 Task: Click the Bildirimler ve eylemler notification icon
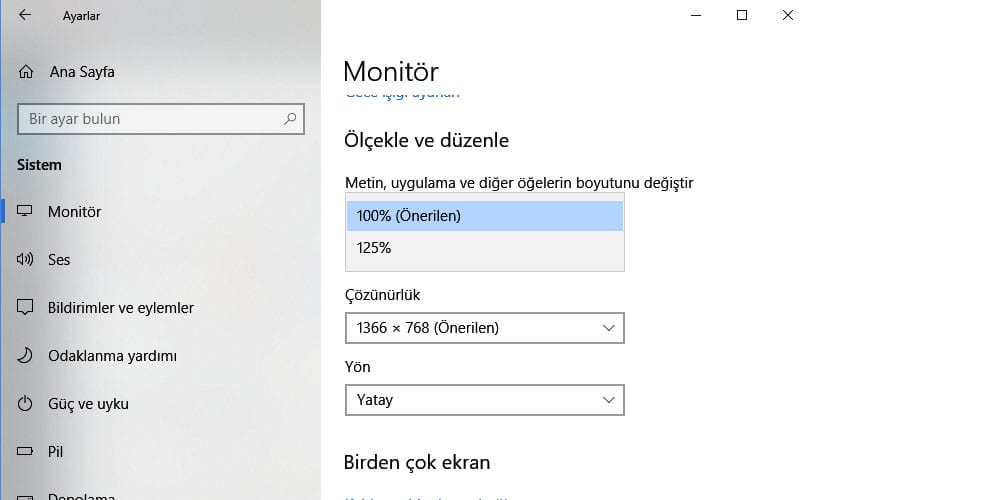point(26,308)
